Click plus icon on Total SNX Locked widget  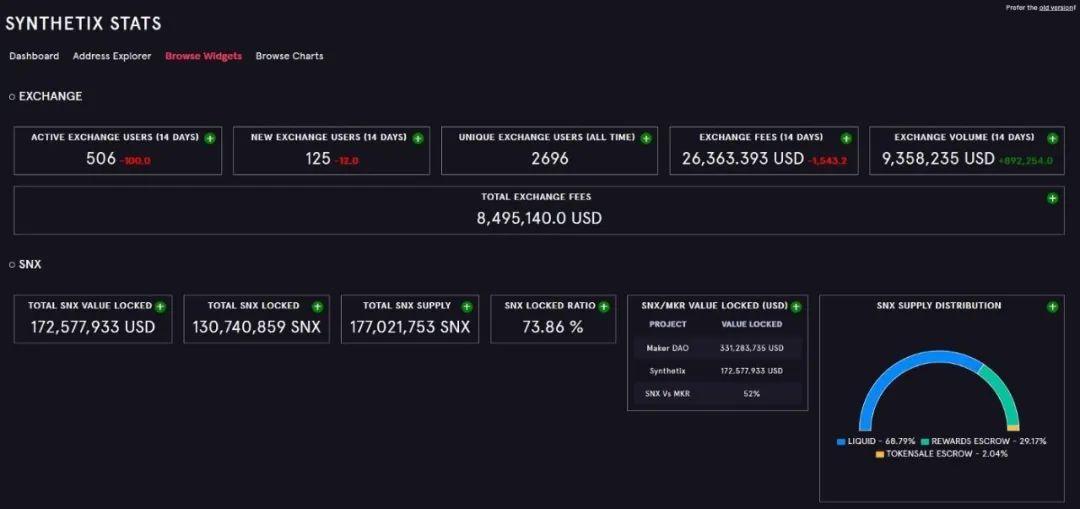click(x=317, y=307)
